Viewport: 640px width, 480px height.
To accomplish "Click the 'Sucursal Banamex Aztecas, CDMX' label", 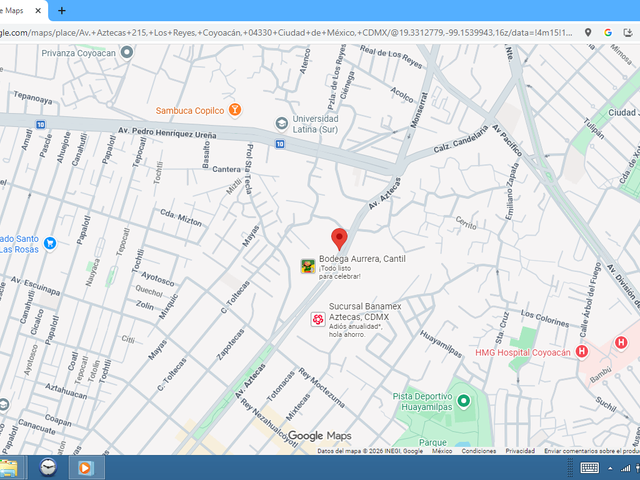I will click(365, 311).
